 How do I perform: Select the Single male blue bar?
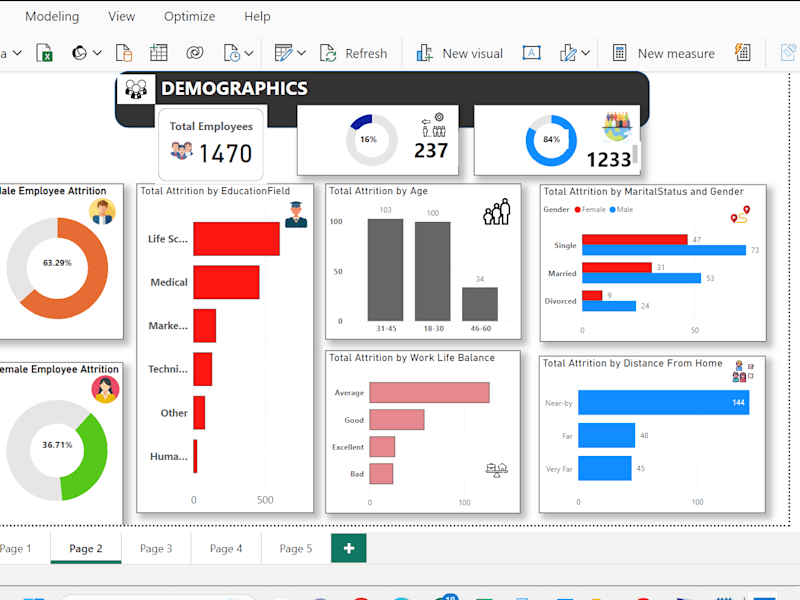(x=664, y=250)
